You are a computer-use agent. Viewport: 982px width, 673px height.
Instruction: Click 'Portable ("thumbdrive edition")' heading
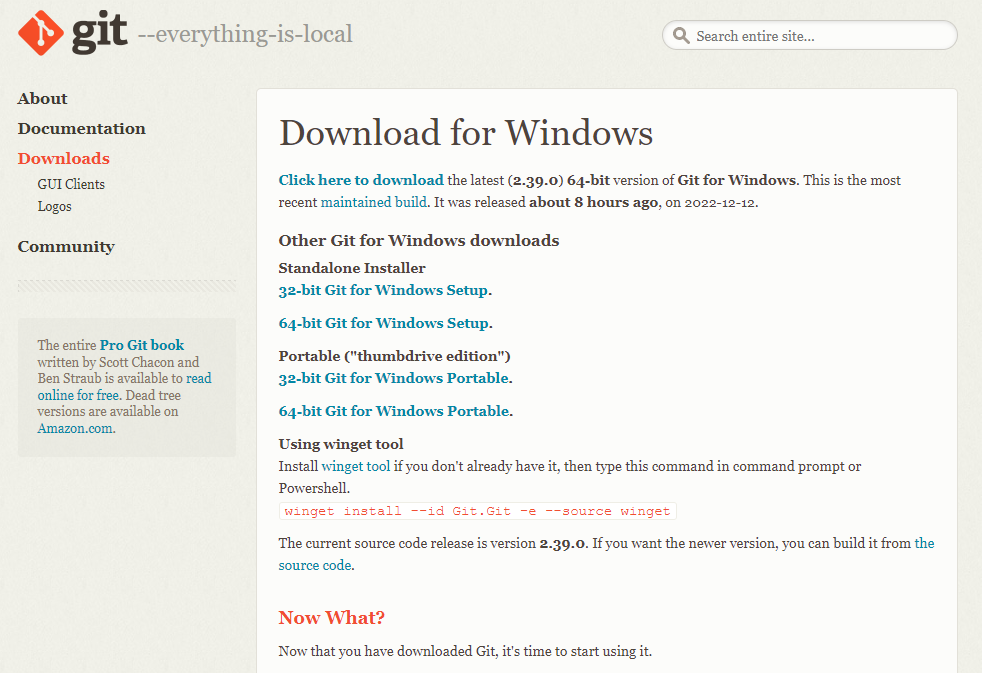click(x=395, y=356)
